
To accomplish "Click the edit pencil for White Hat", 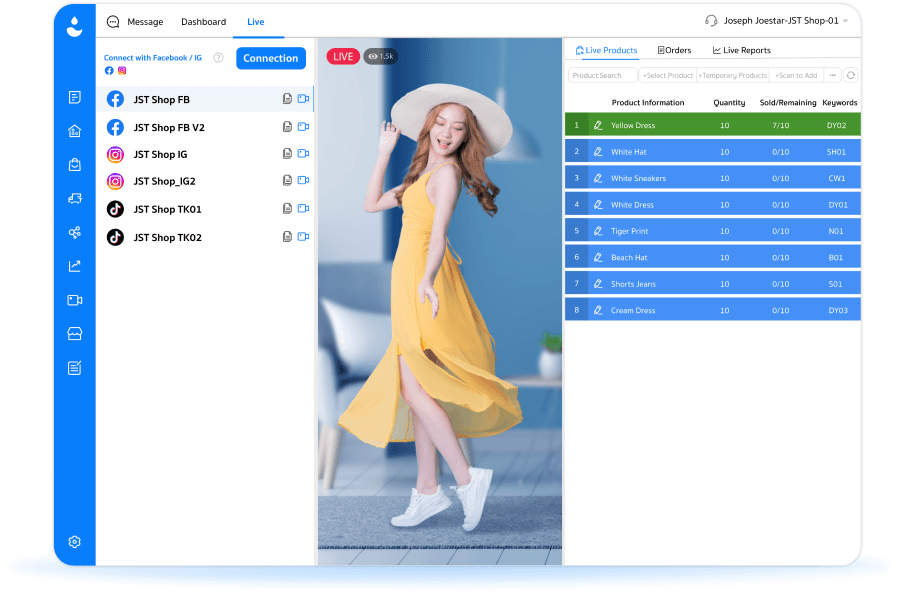I will coord(598,152).
